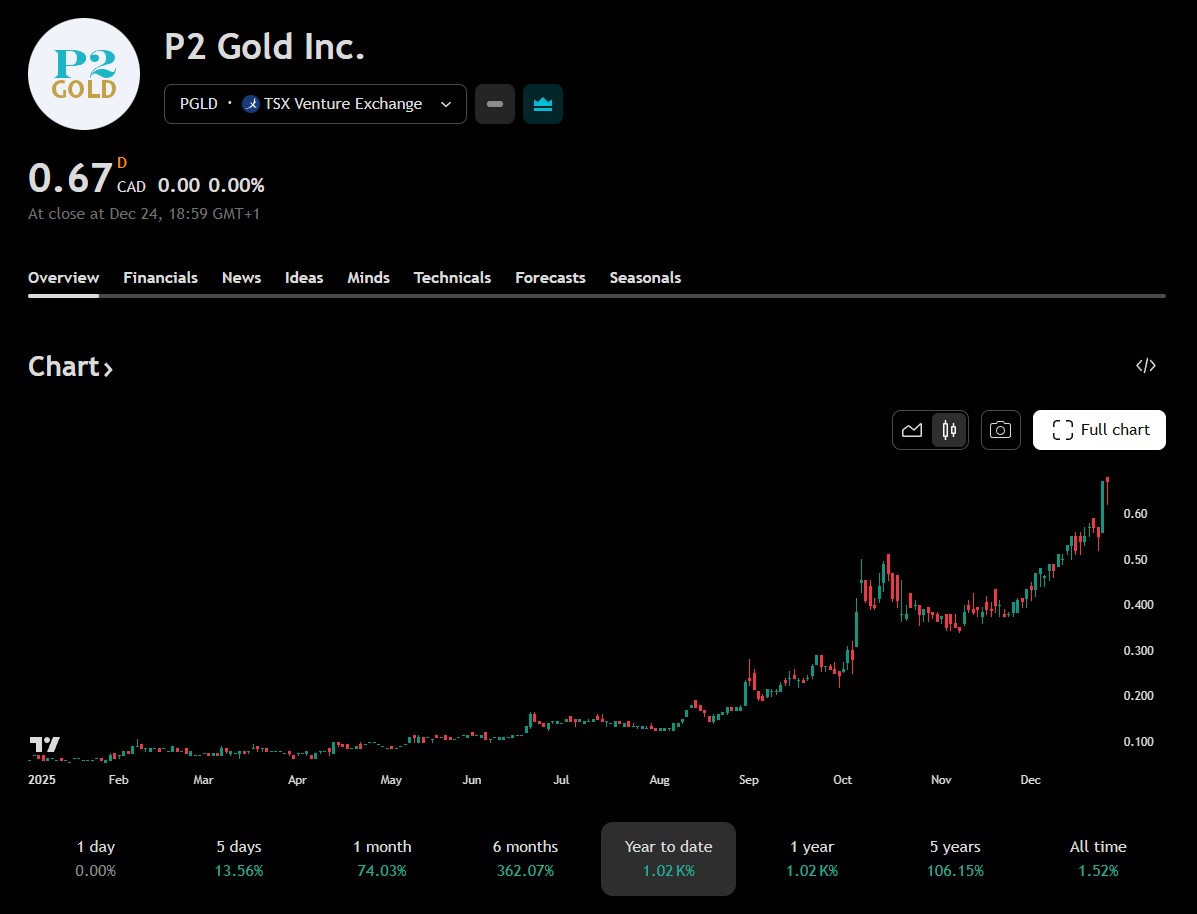Click the Oct label on time axis
Screen dimensions: 1197x914
click(842, 780)
